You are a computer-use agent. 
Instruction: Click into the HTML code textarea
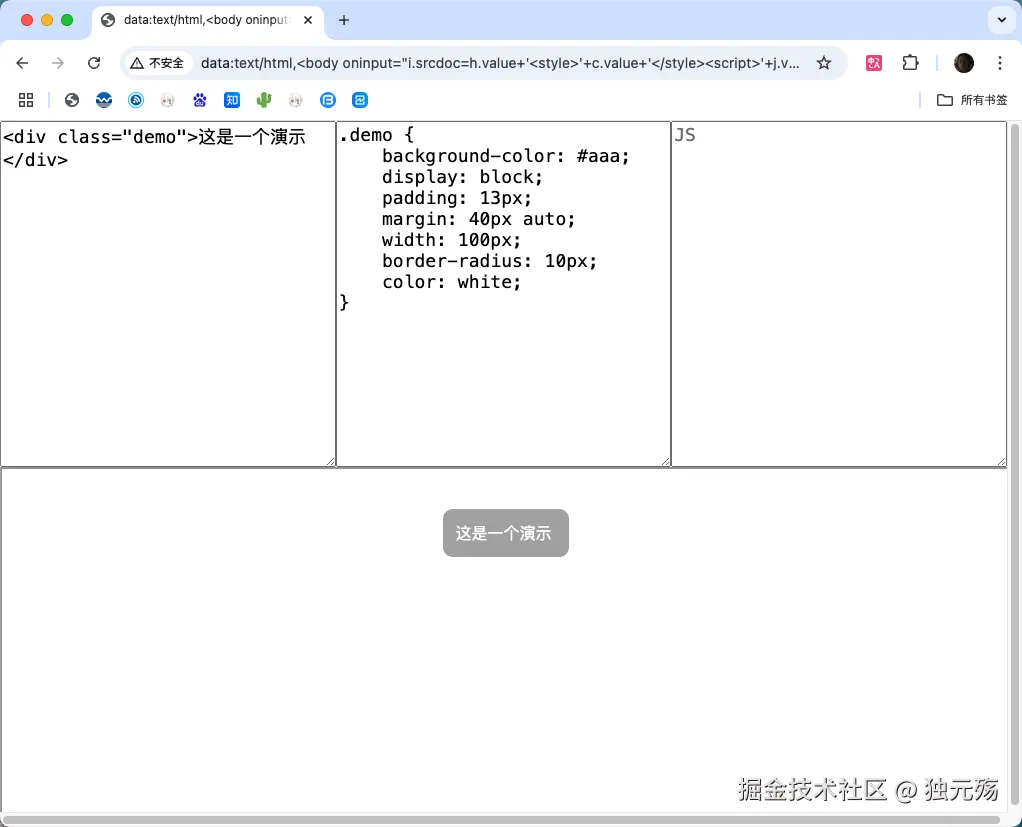point(168,294)
